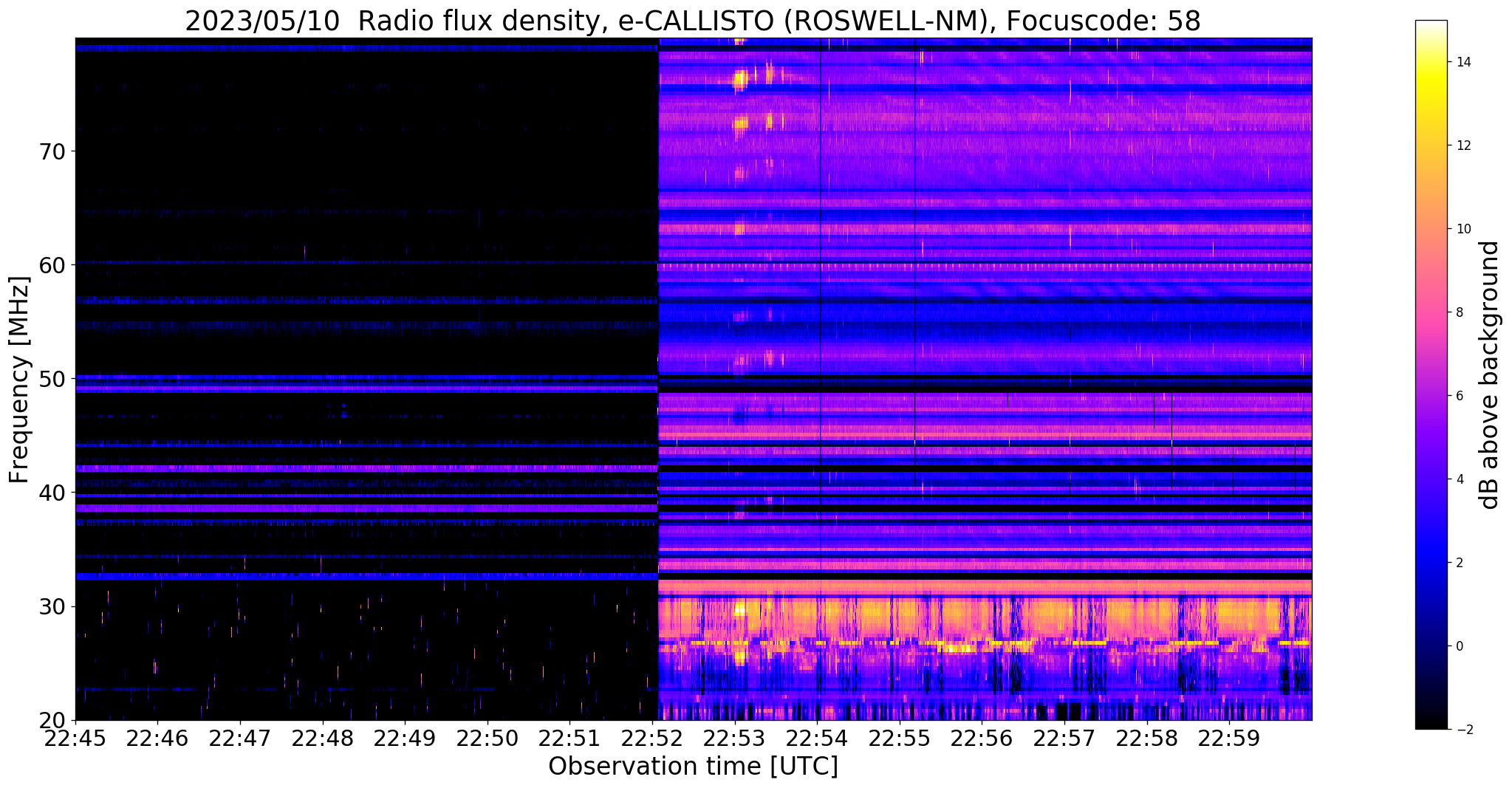
Task: Click the colorbar tick label 6
Action: pos(1459,396)
